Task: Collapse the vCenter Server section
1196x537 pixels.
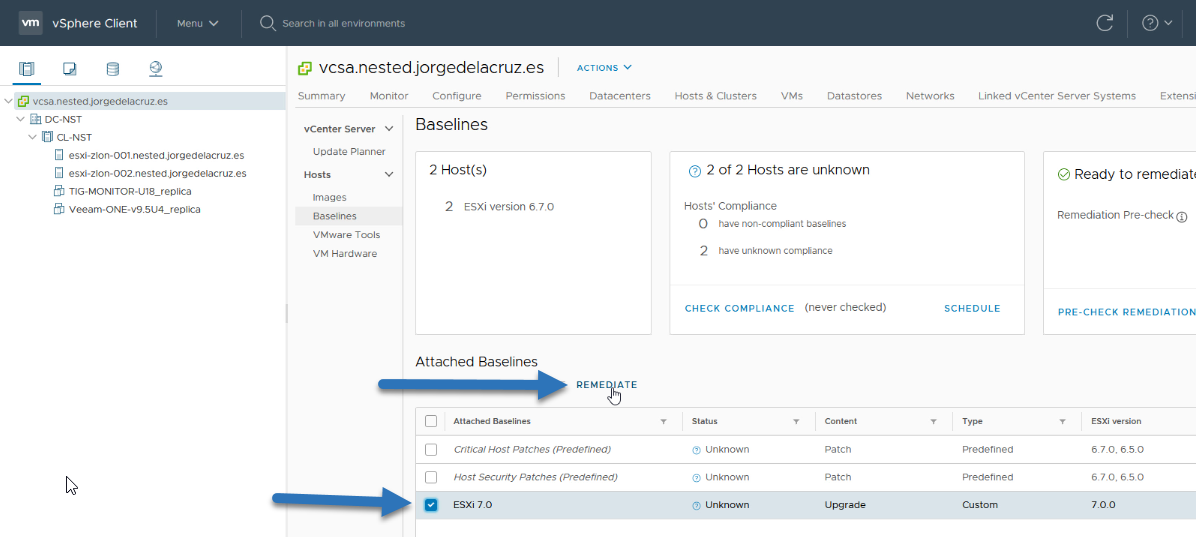Action: coord(389,129)
